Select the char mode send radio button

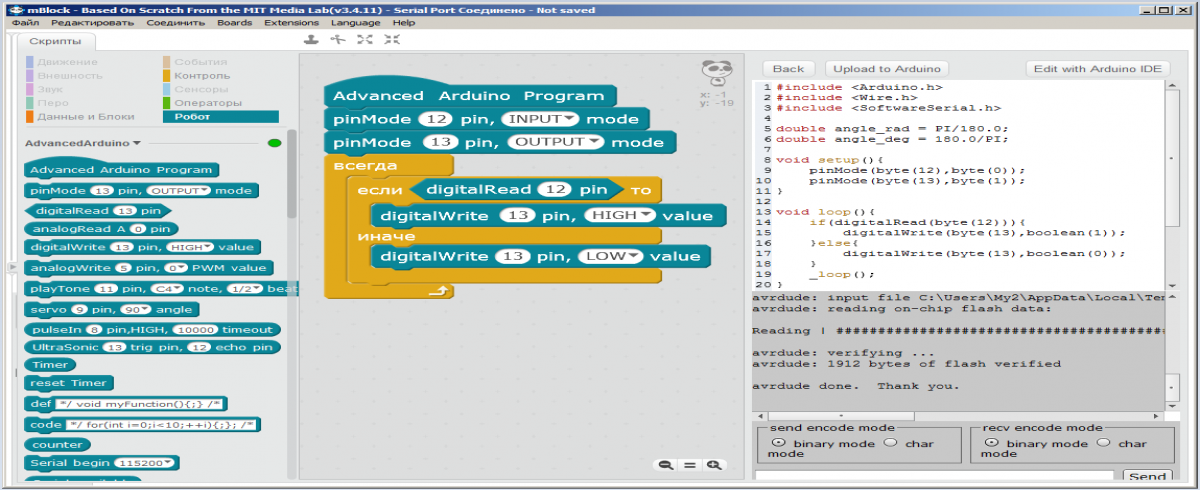point(890,442)
